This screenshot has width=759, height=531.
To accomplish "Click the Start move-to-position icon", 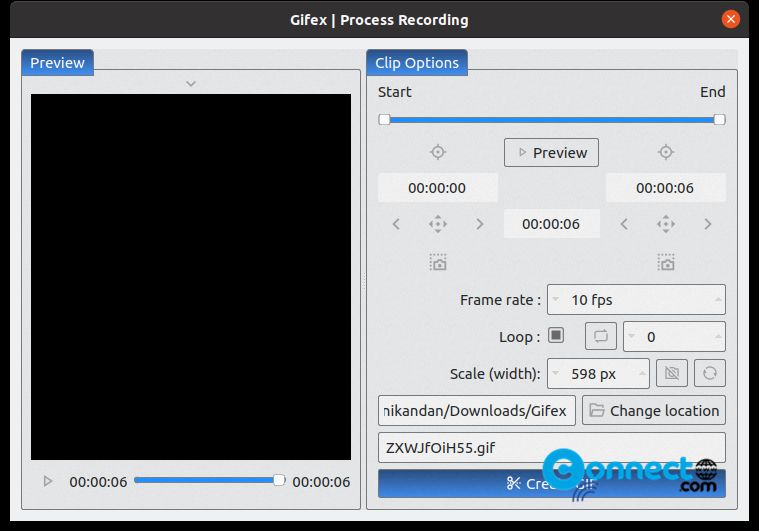I will click(438, 224).
